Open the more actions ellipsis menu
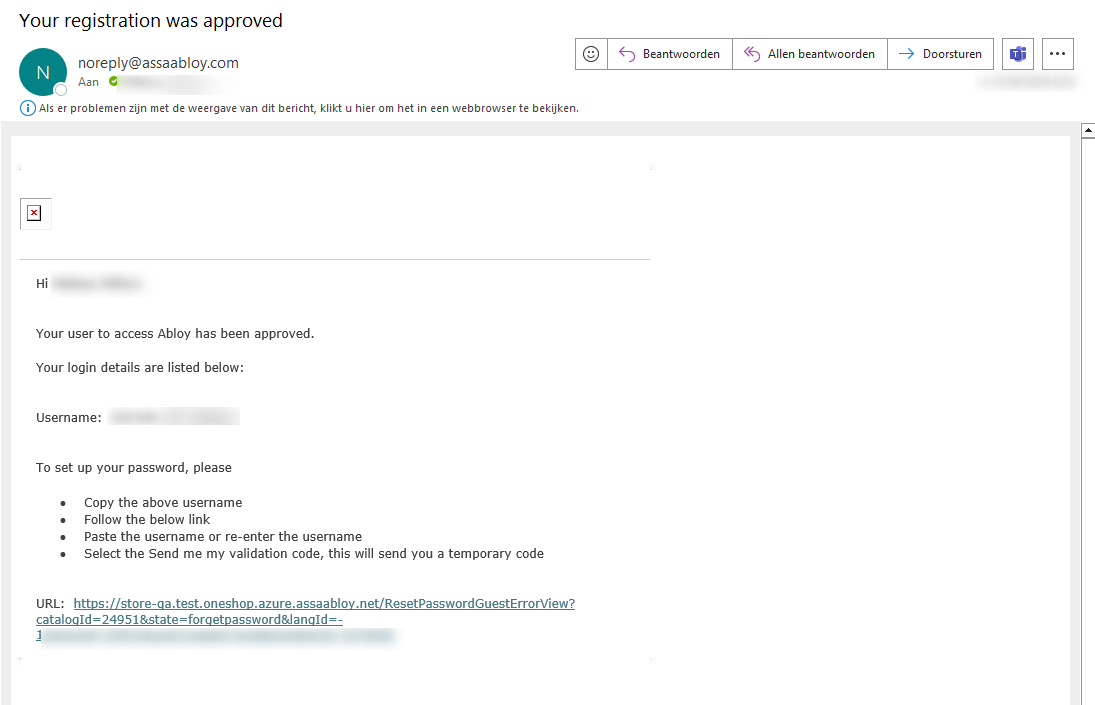This screenshot has width=1095, height=705. (x=1057, y=54)
